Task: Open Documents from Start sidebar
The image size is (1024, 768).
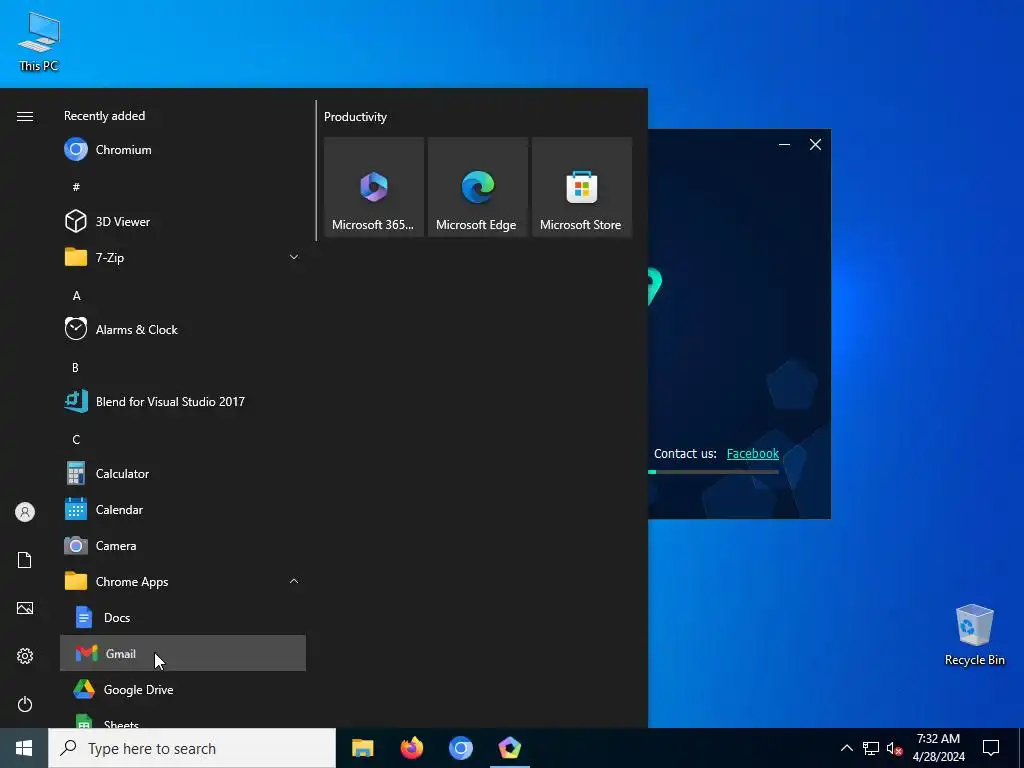Action: pyautogui.click(x=25, y=560)
